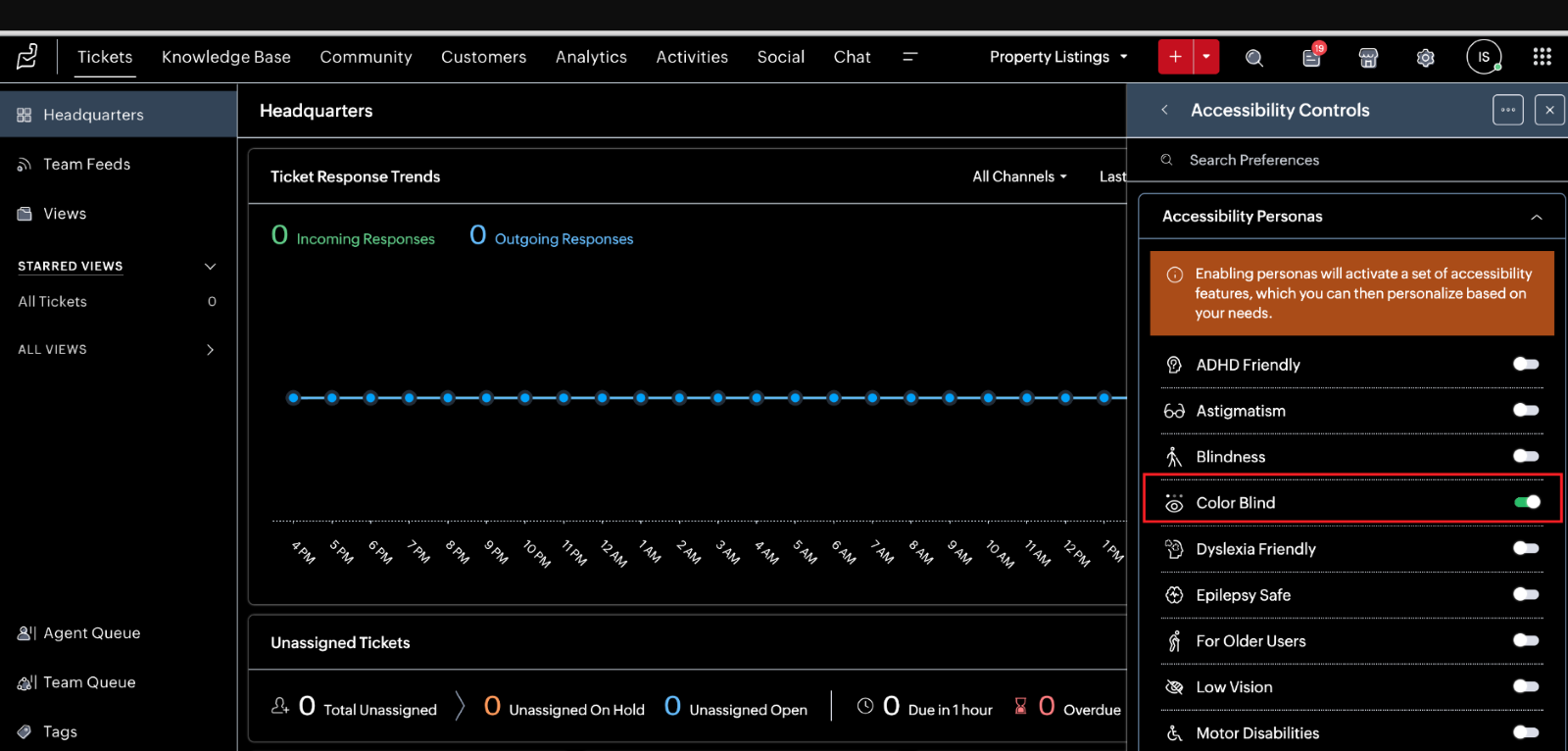
Task: Open notifications icon with red badge
Action: tap(1312, 56)
